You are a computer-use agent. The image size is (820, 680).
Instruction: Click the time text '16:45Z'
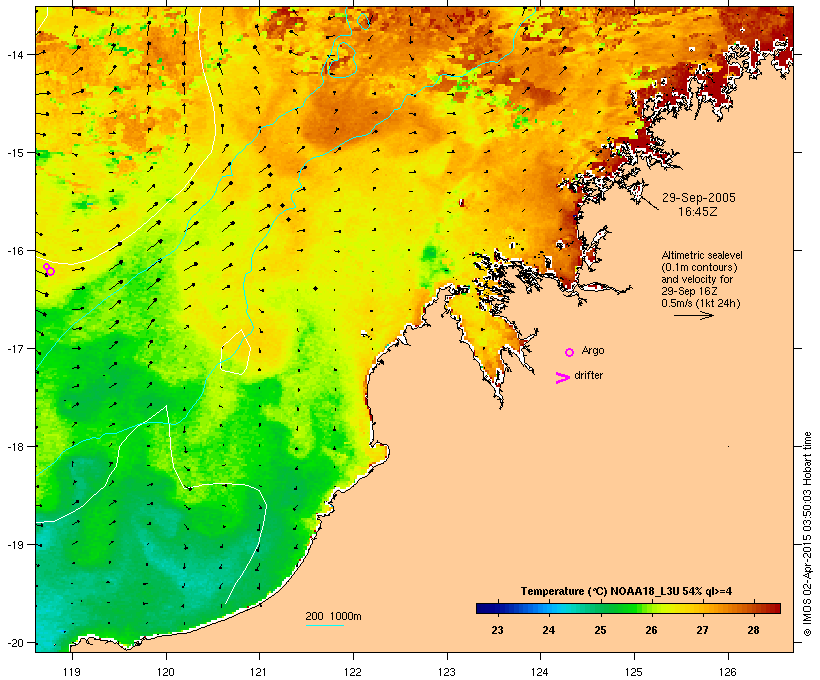tap(698, 212)
